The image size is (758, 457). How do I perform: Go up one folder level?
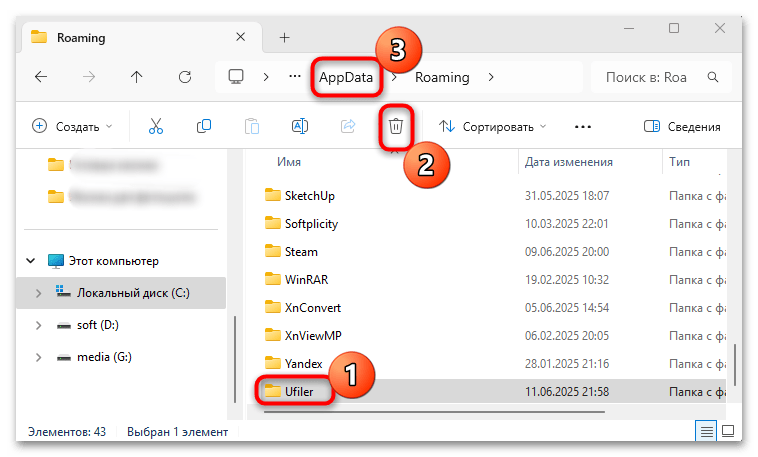click(x=136, y=77)
